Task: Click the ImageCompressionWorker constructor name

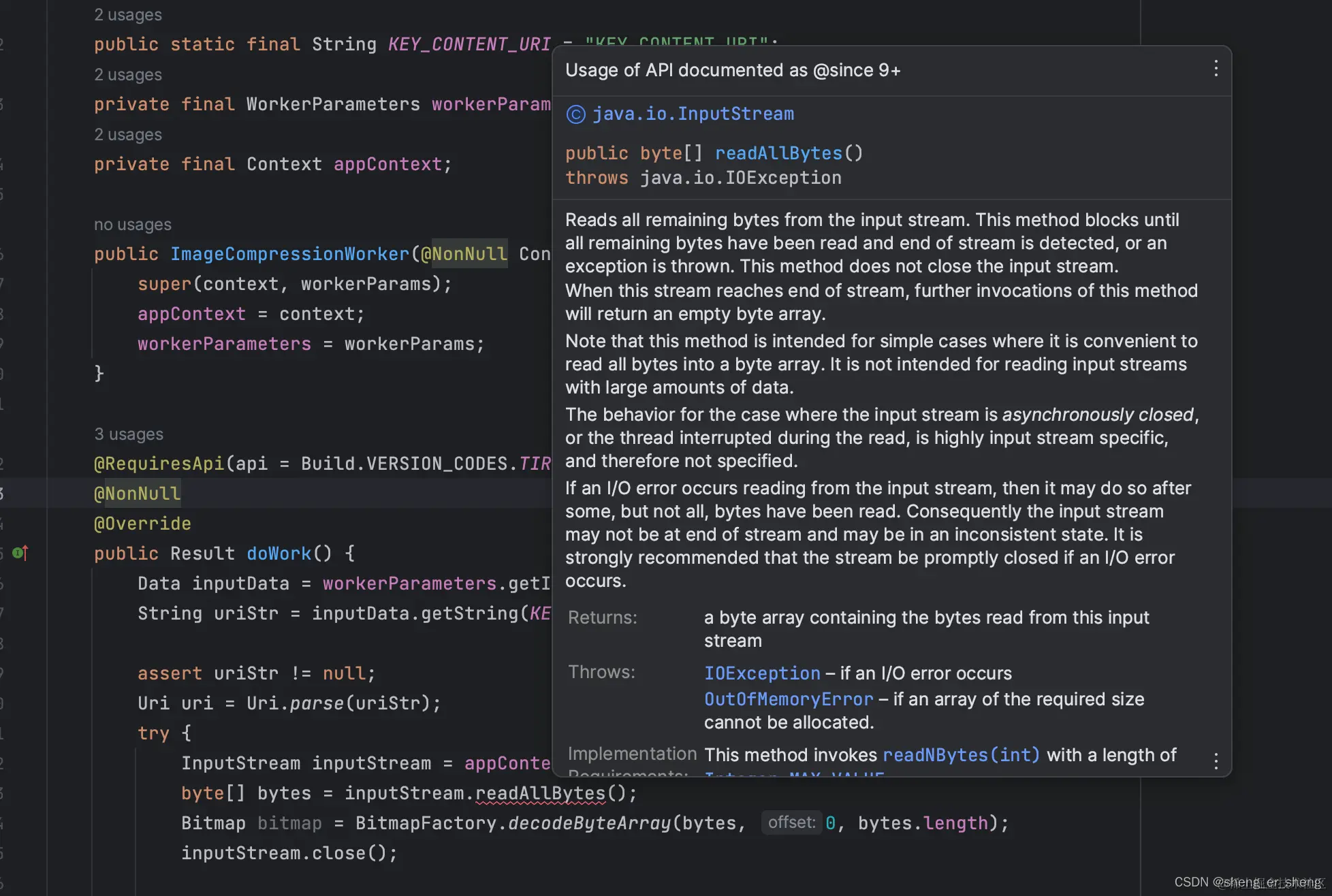Action: 289,254
